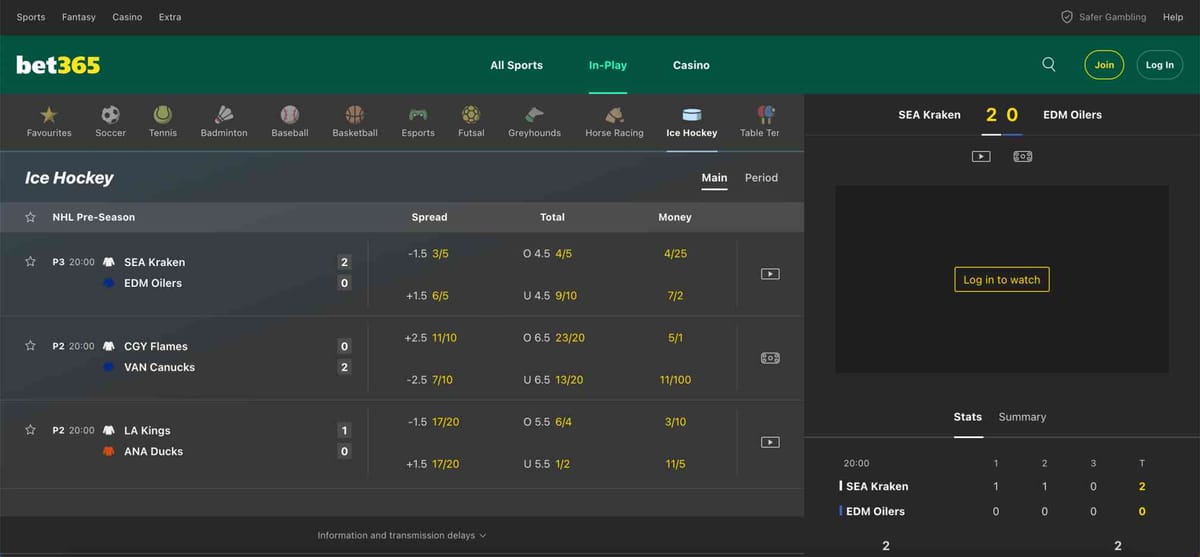Screen dimensions: 1200x557
Task: Switch to the Period markets tab
Action: [x=761, y=178]
